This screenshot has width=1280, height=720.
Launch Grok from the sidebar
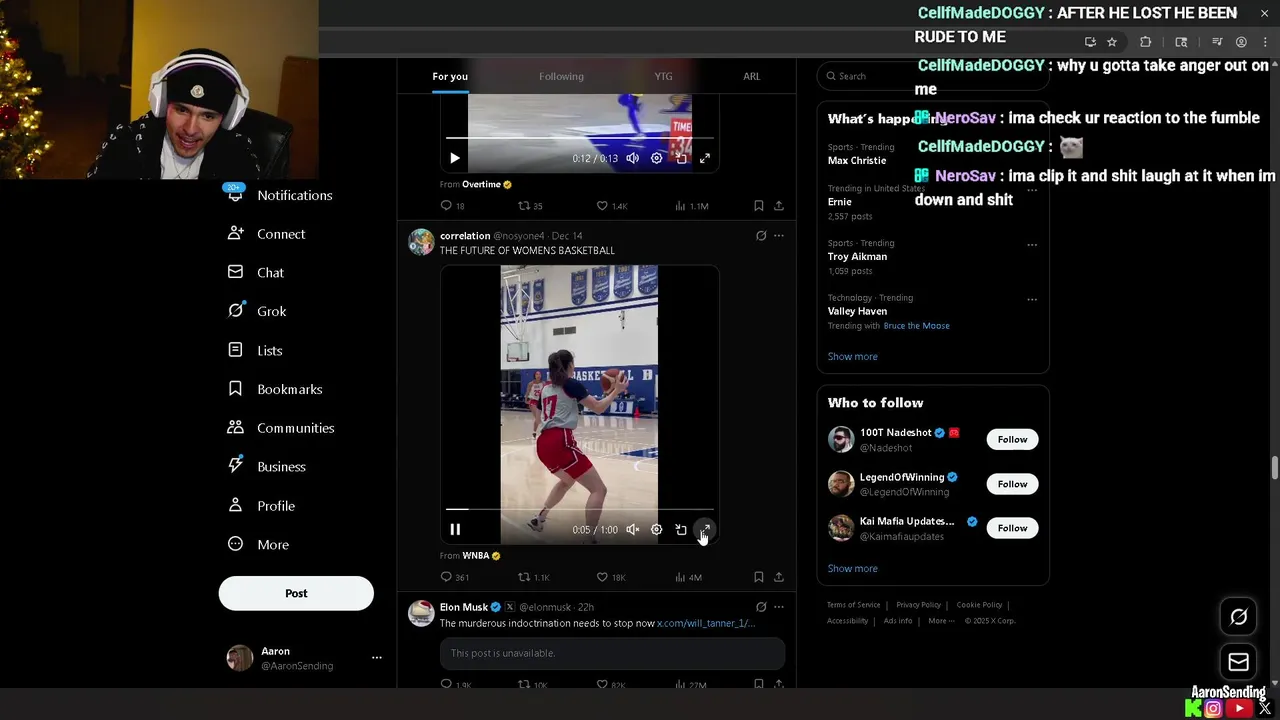coord(257,311)
